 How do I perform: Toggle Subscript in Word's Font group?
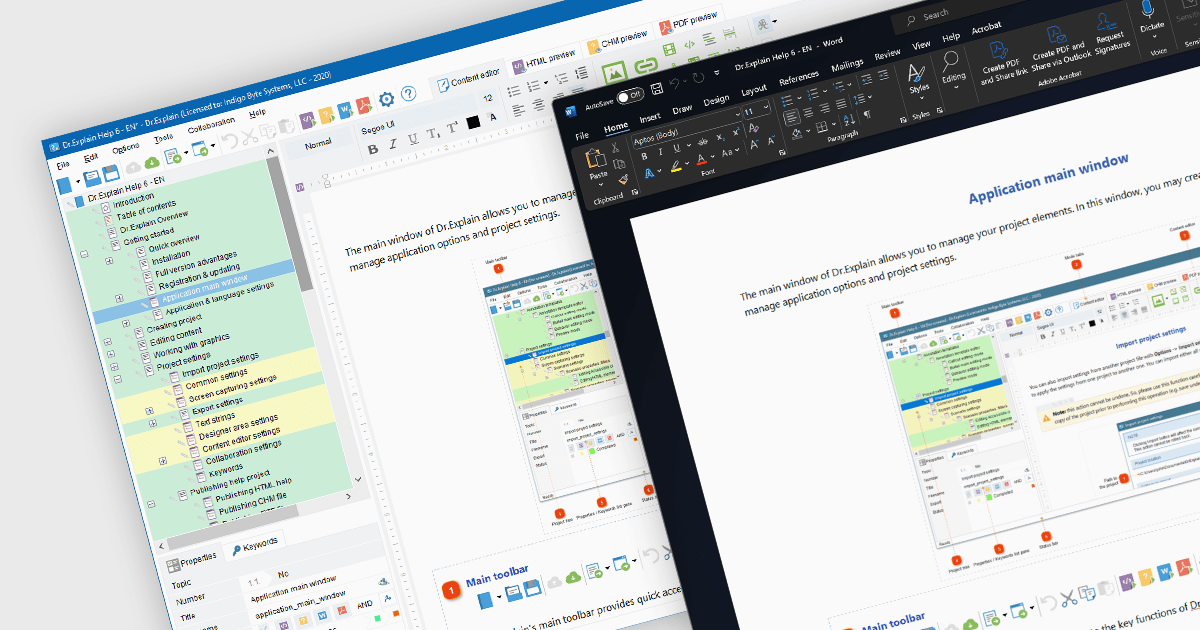click(720, 137)
